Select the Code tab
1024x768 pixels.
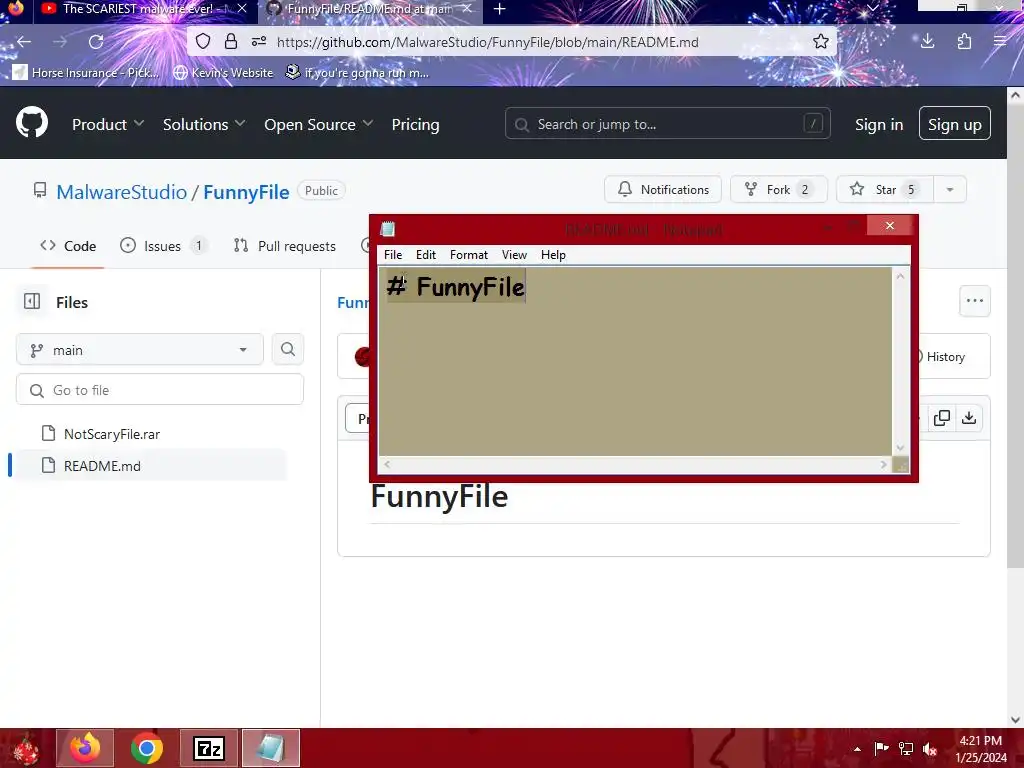68,246
